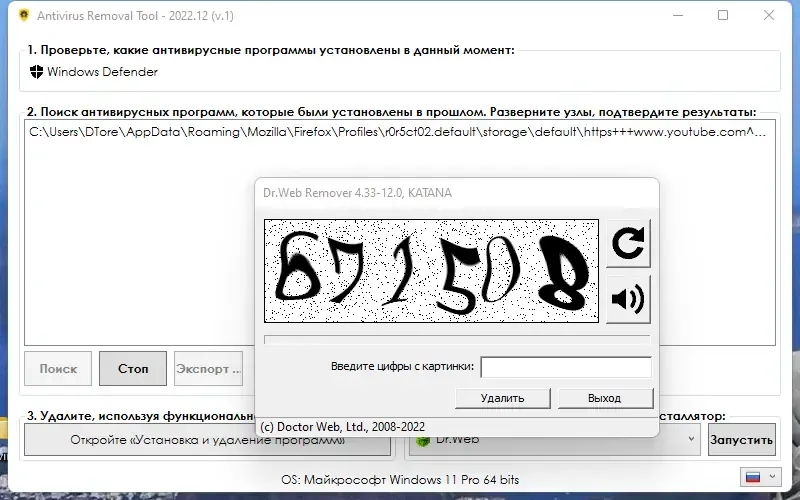Click the Dr.Web Remover progress bar
Viewport: 800px width, 500px height.
click(x=457, y=340)
